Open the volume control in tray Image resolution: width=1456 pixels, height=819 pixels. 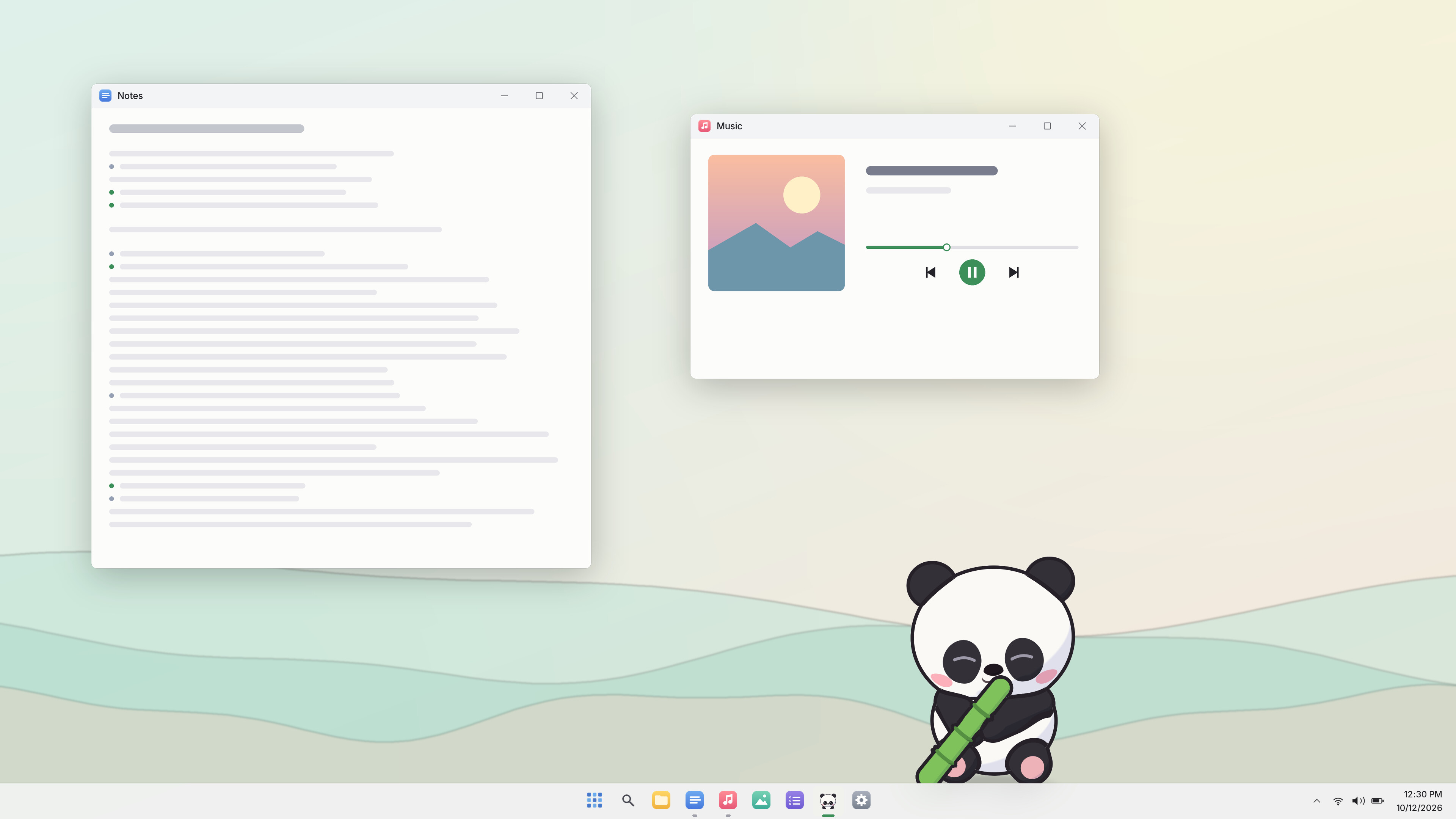point(1358,801)
